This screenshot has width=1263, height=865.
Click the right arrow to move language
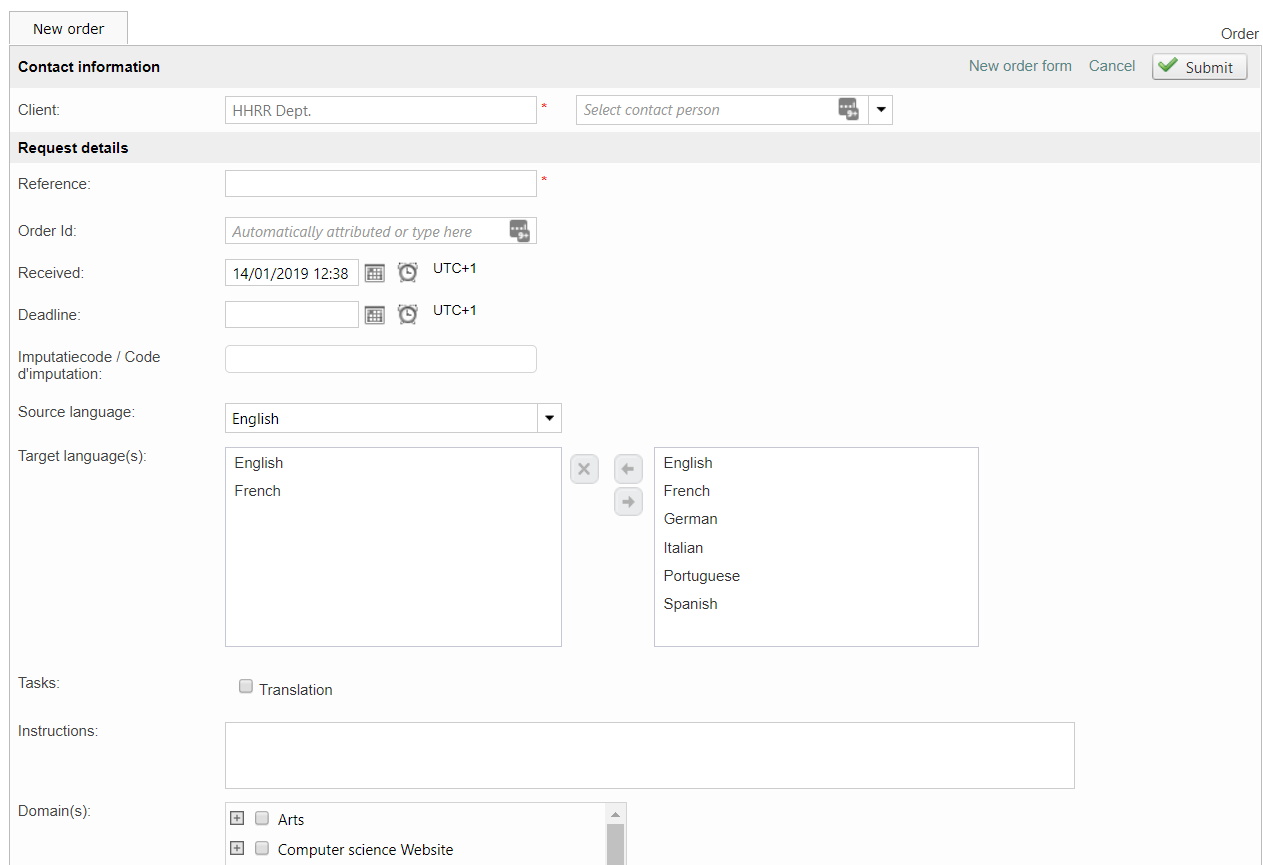tap(628, 502)
